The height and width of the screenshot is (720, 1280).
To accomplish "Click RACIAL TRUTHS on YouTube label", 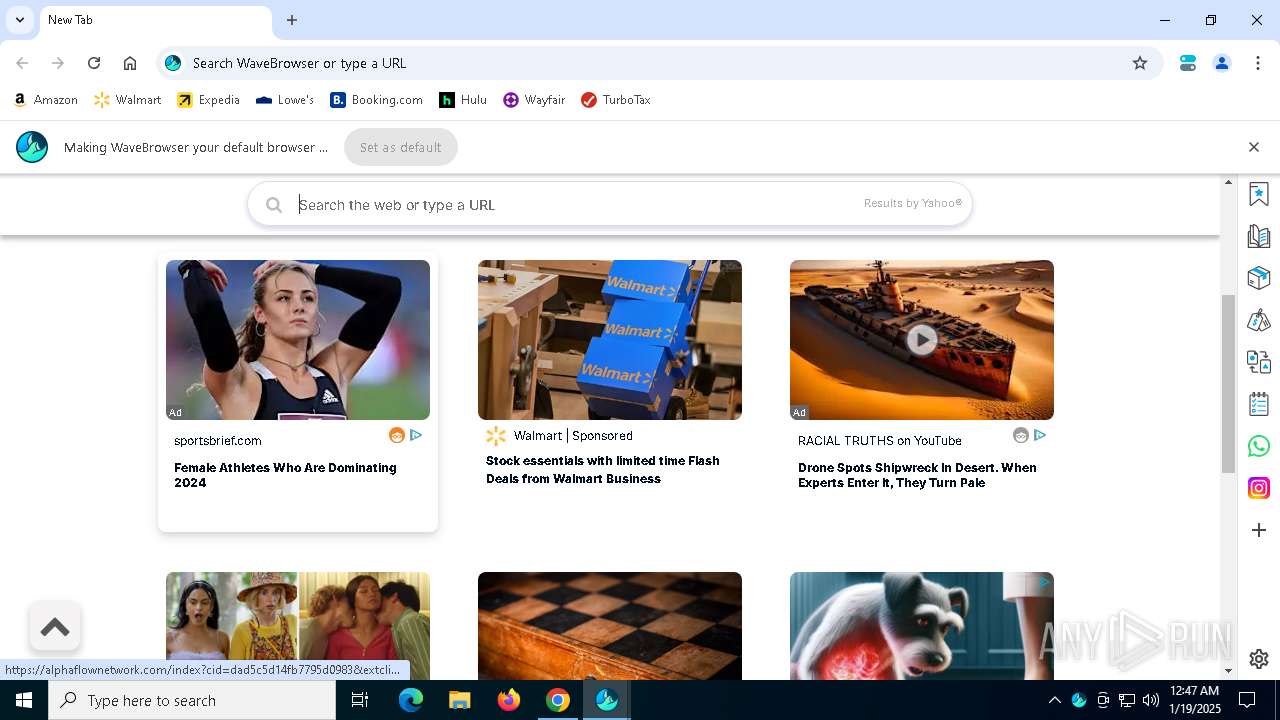I will 880,441.
